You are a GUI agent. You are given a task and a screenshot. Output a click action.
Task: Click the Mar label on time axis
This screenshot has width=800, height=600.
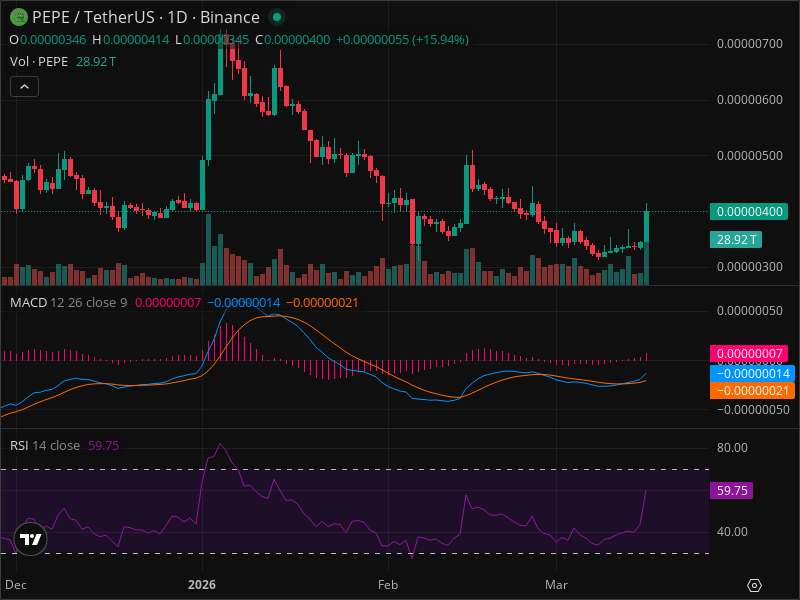click(556, 585)
